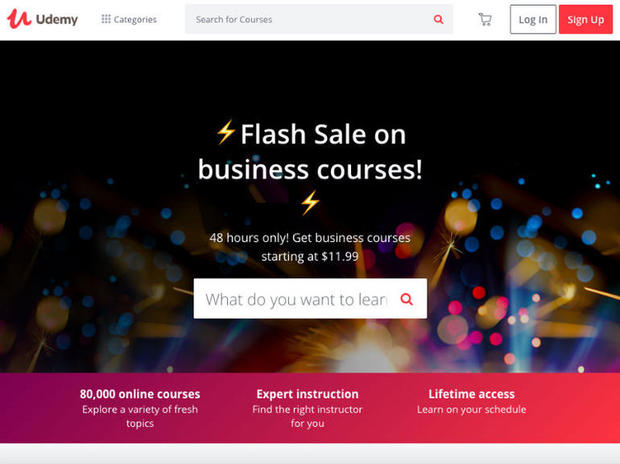Click 'Find the right instructor for you' text
The width and height of the screenshot is (620, 464).
(307, 416)
